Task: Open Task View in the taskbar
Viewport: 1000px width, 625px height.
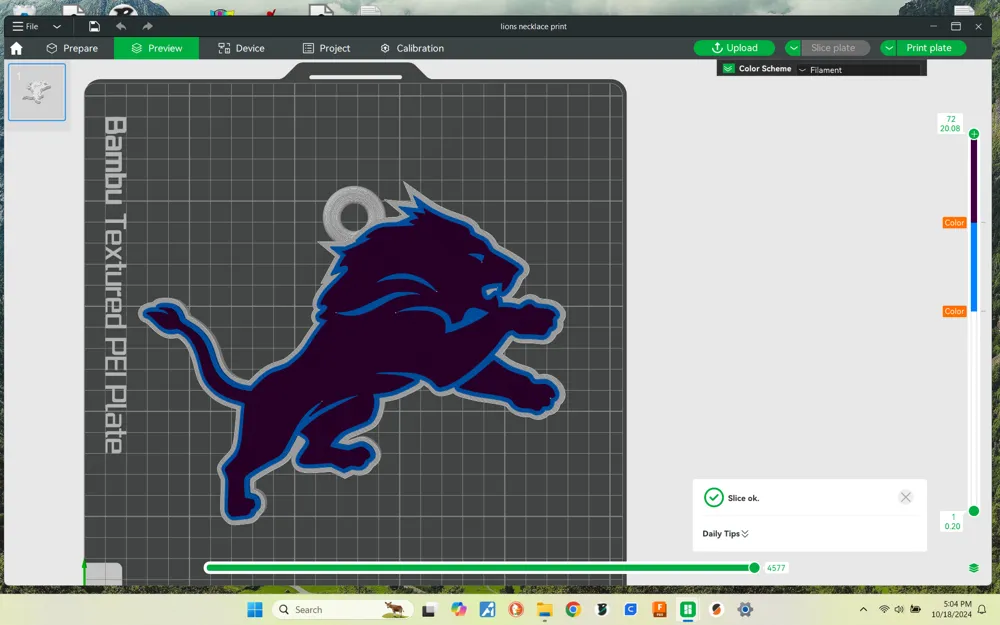Action: point(429,610)
